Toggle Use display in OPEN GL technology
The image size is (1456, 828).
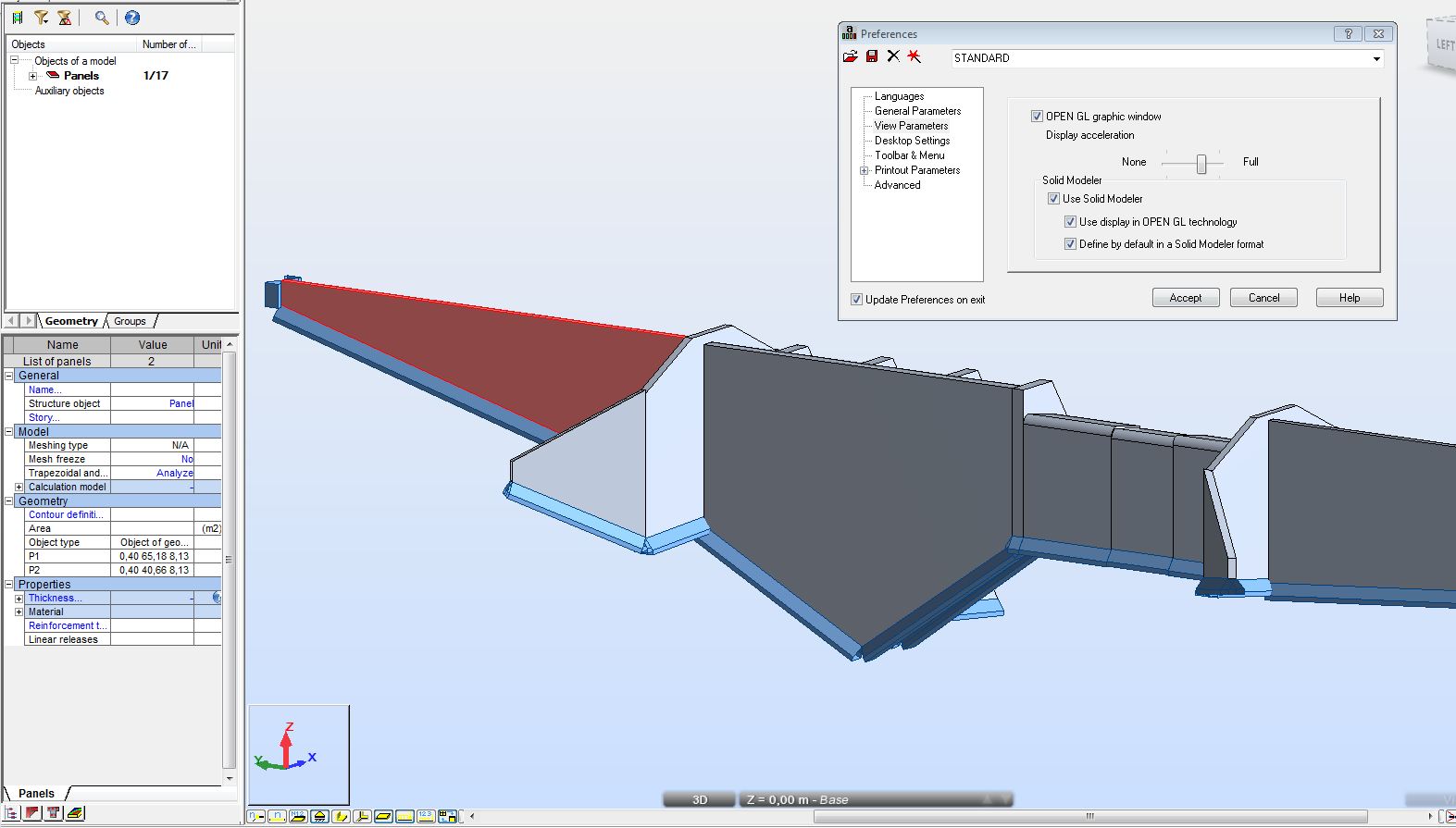(1070, 222)
